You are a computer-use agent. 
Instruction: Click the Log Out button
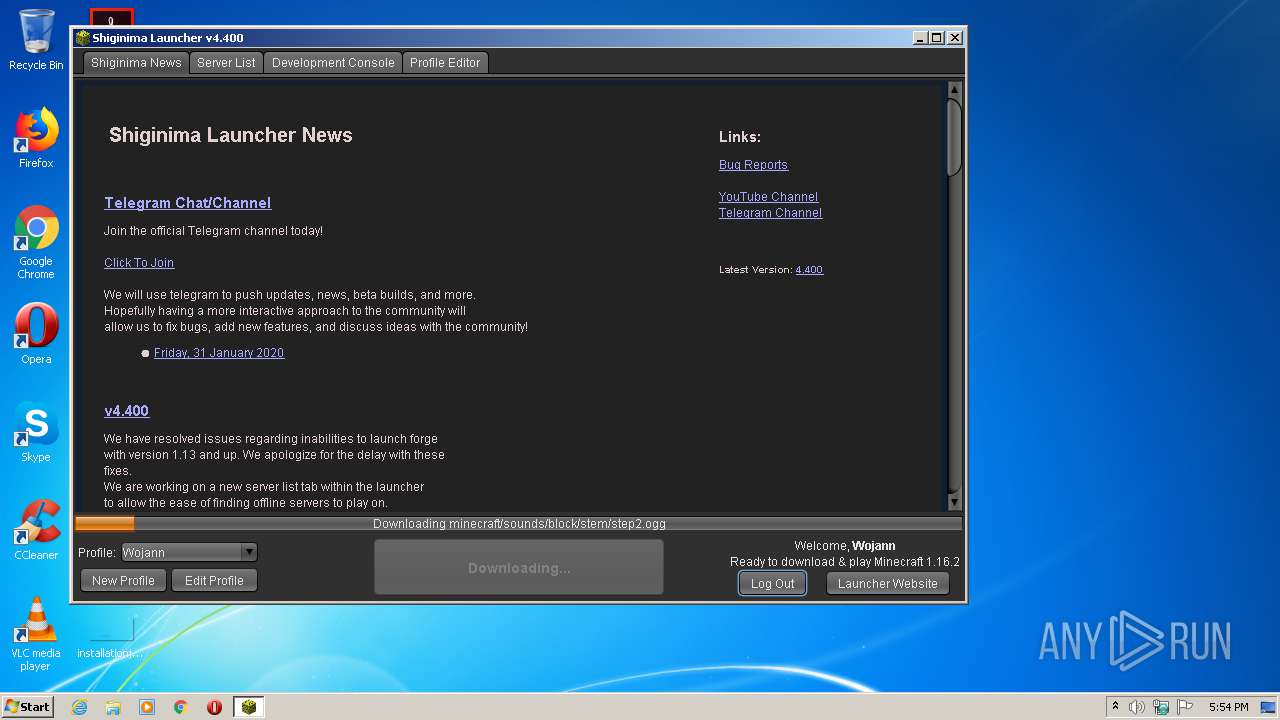tap(772, 583)
